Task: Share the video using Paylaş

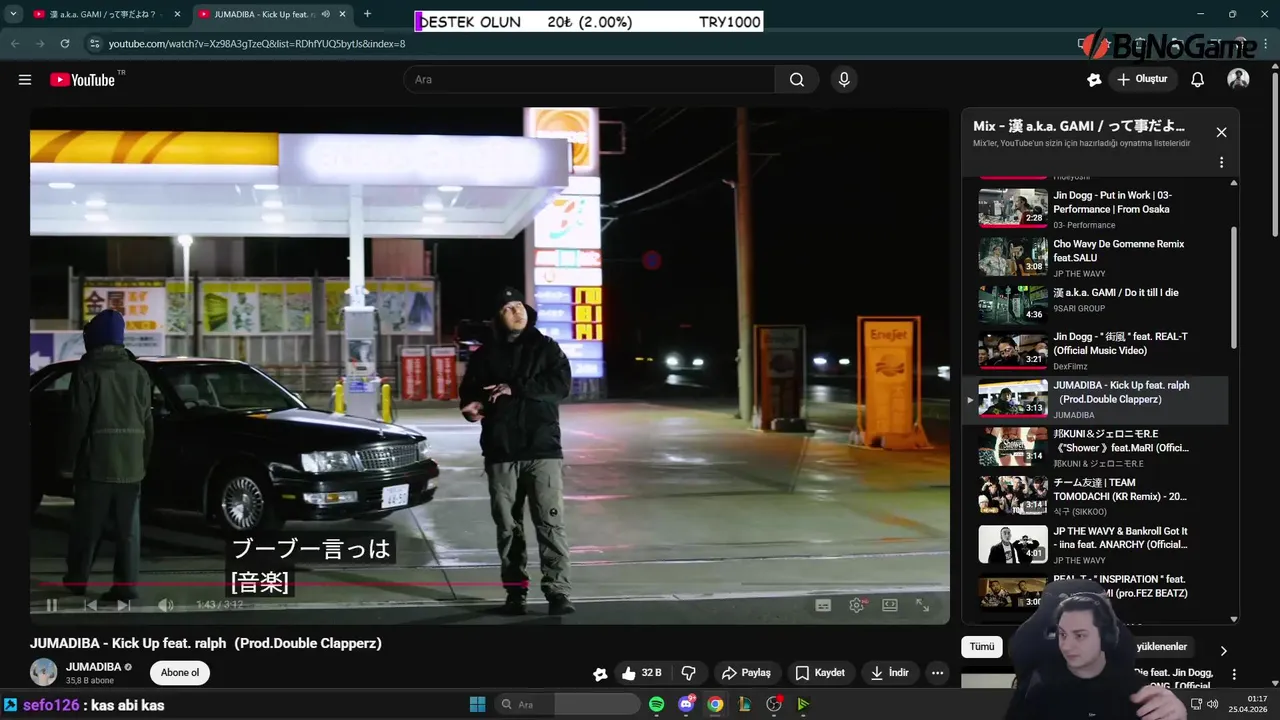Action: (x=746, y=673)
